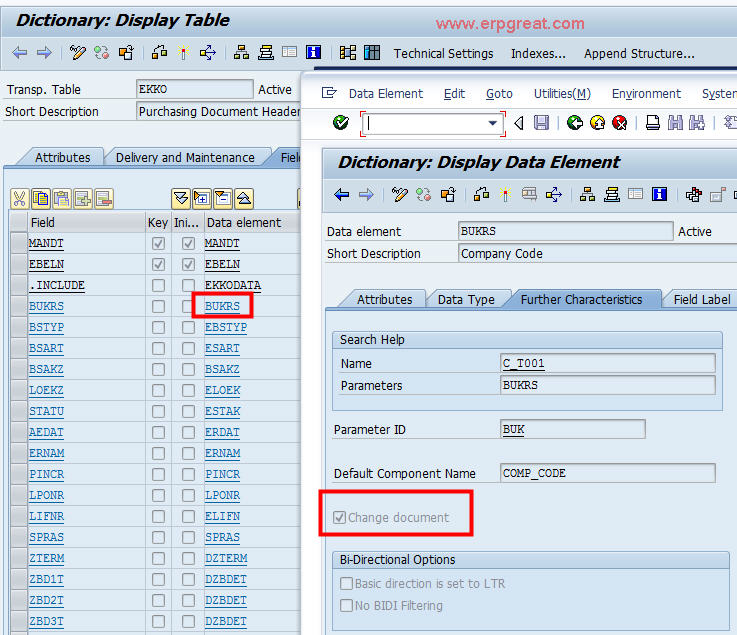The image size is (737, 635).
Task: Click Other Object icon in Display Table toolbar
Action: pyautogui.click(x=126, y=53)
